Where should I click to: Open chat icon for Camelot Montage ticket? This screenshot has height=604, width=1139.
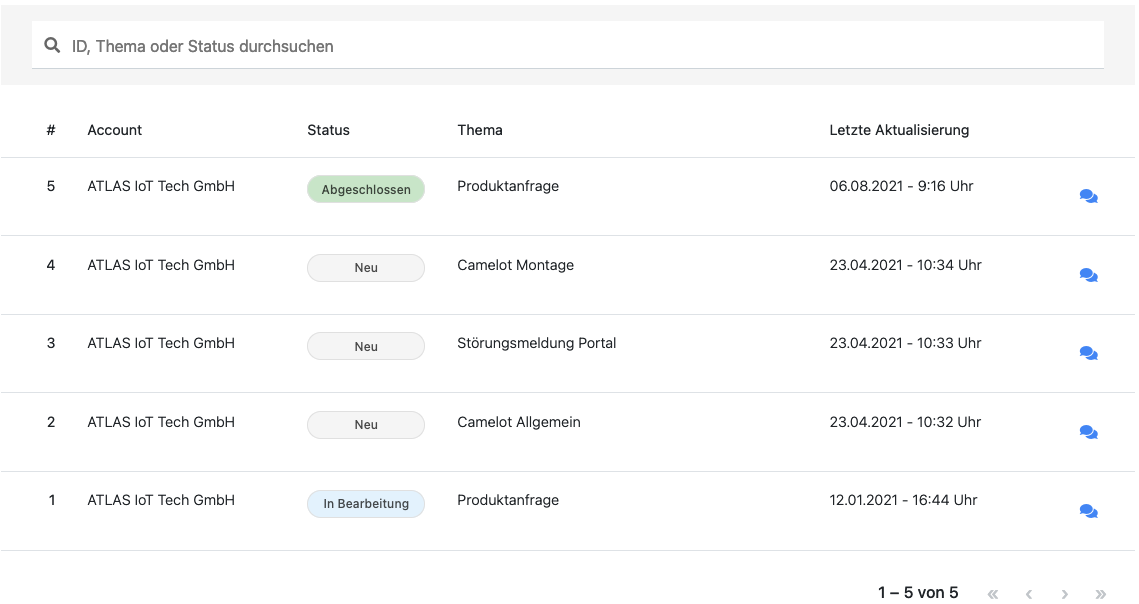coord(1088,275)
